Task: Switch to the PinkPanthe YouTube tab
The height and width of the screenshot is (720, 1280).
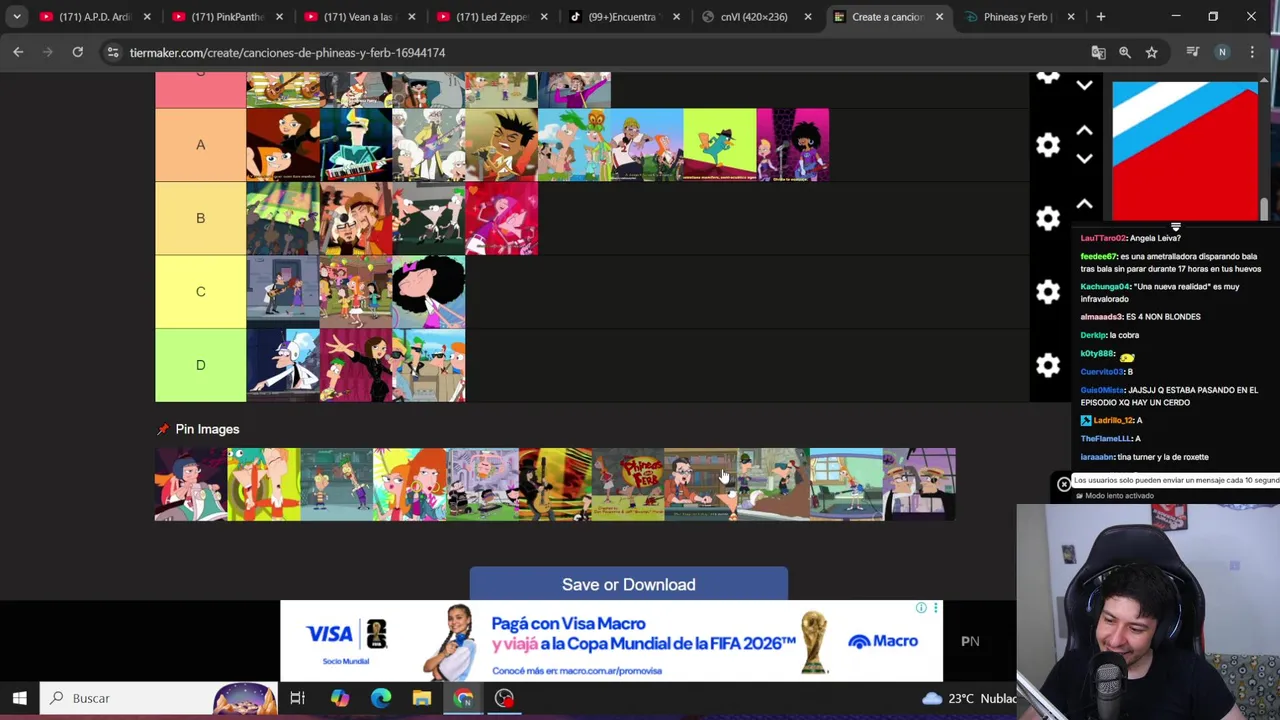Action: click(227, 17)
